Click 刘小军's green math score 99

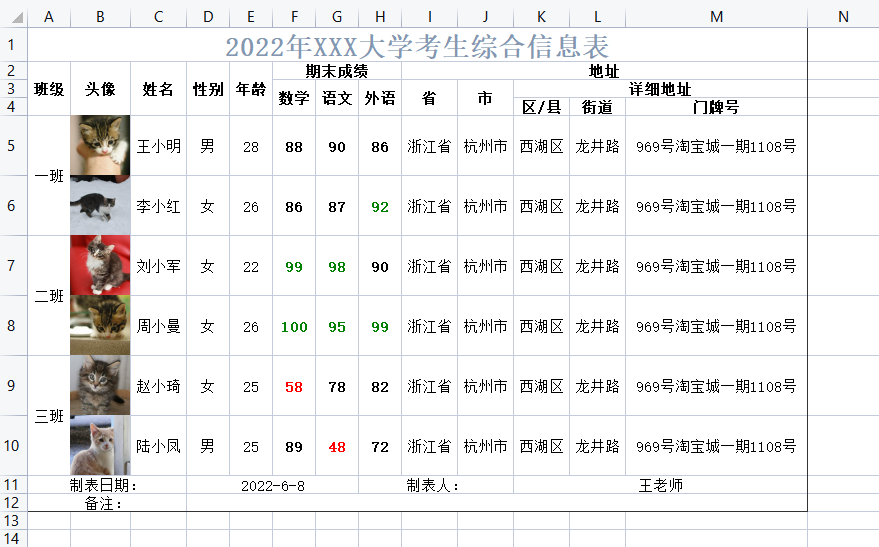coord(294,266)
